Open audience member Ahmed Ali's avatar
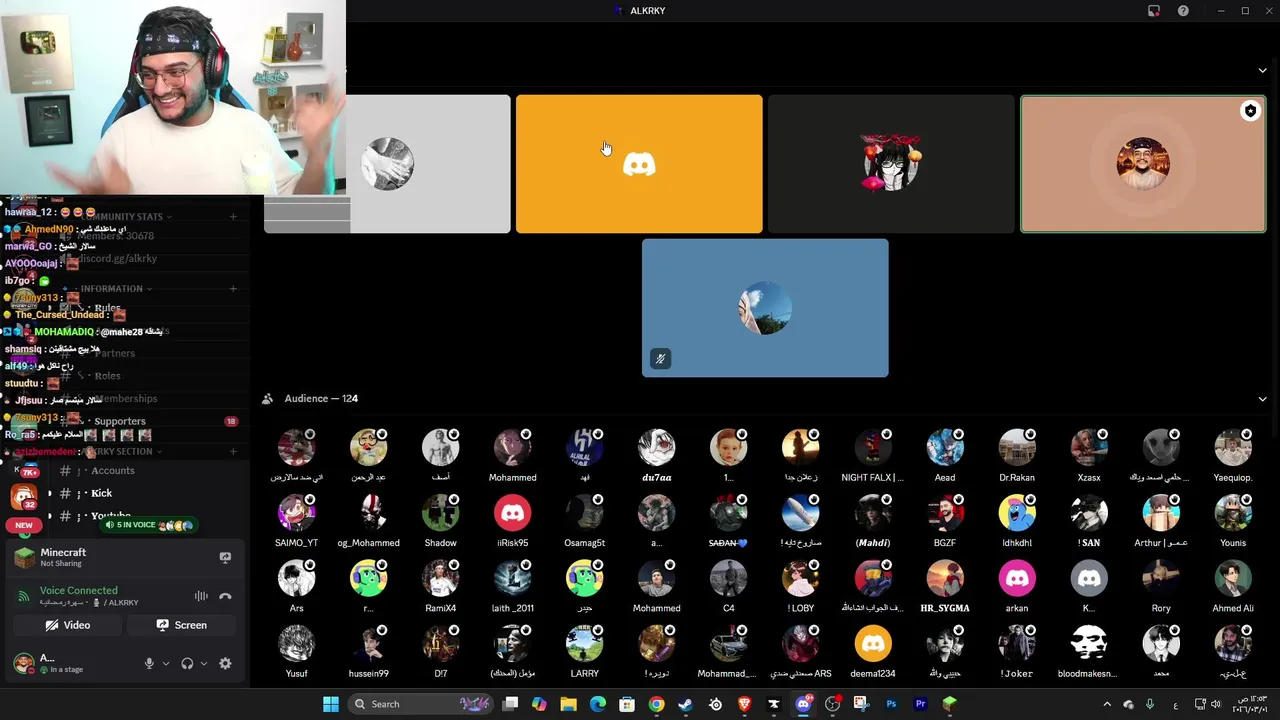The image size is (1280, 720). click(x=1232, y=578)
